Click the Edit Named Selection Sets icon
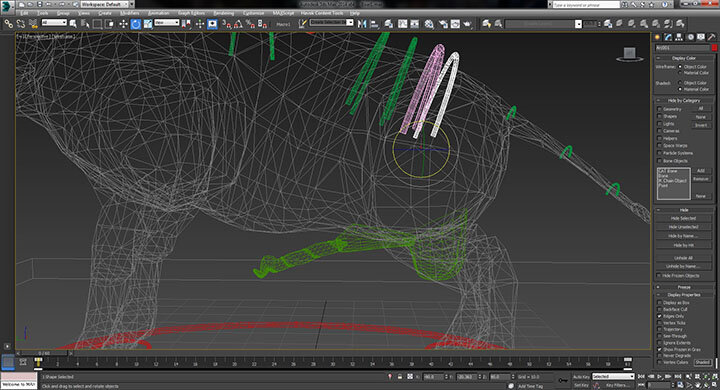 tap(302, 24)
